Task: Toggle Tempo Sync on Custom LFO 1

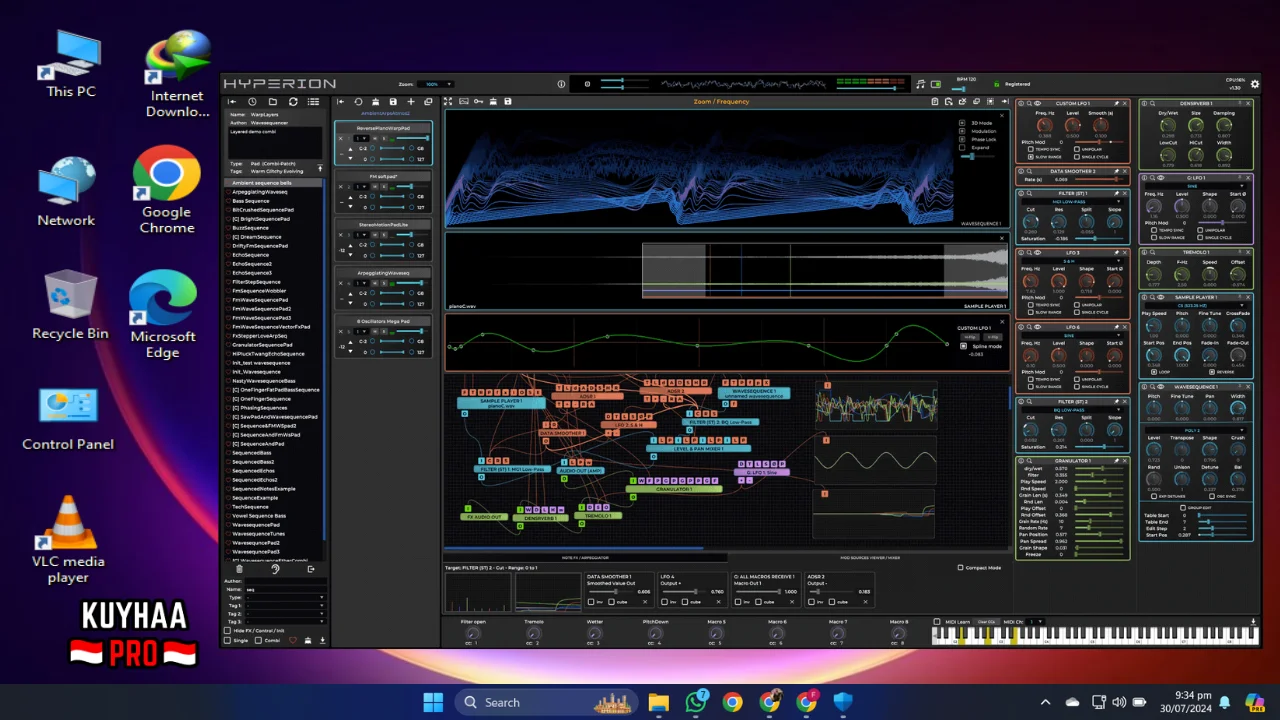Action: (x=1031, y=149)
